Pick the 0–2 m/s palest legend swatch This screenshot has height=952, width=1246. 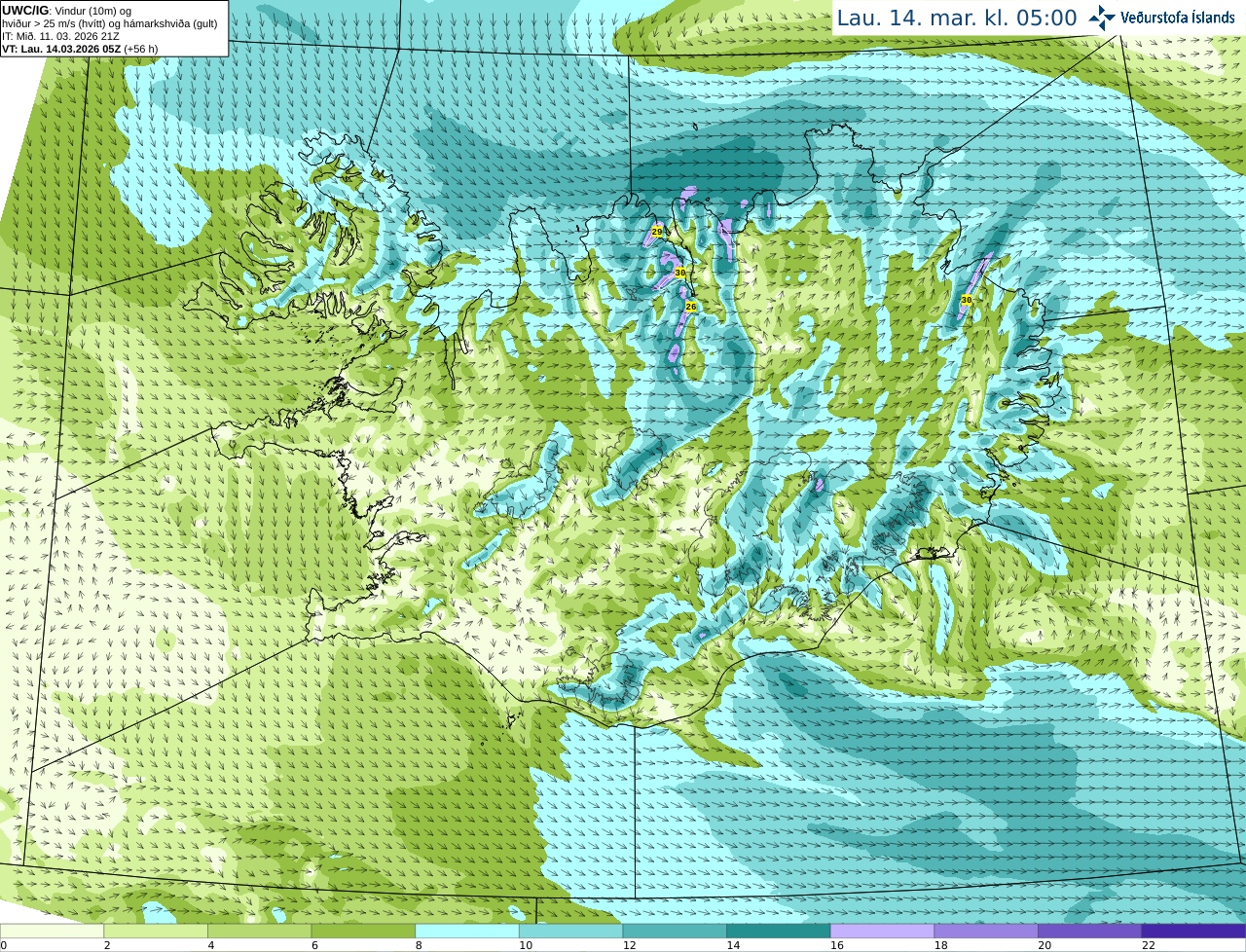[52, 932]
